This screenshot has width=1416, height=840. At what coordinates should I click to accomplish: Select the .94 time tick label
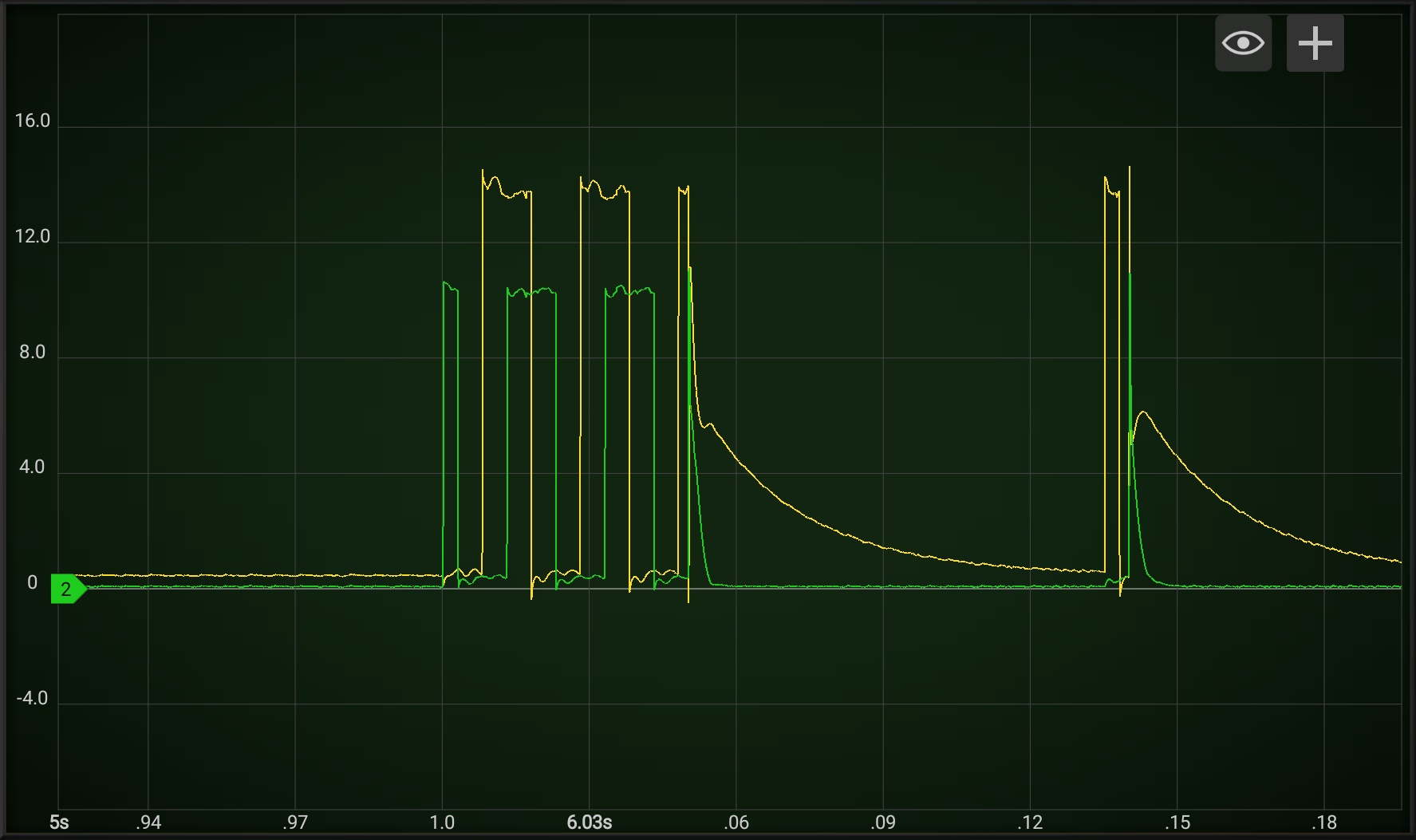pyautogui.click(x=148, y=822)
